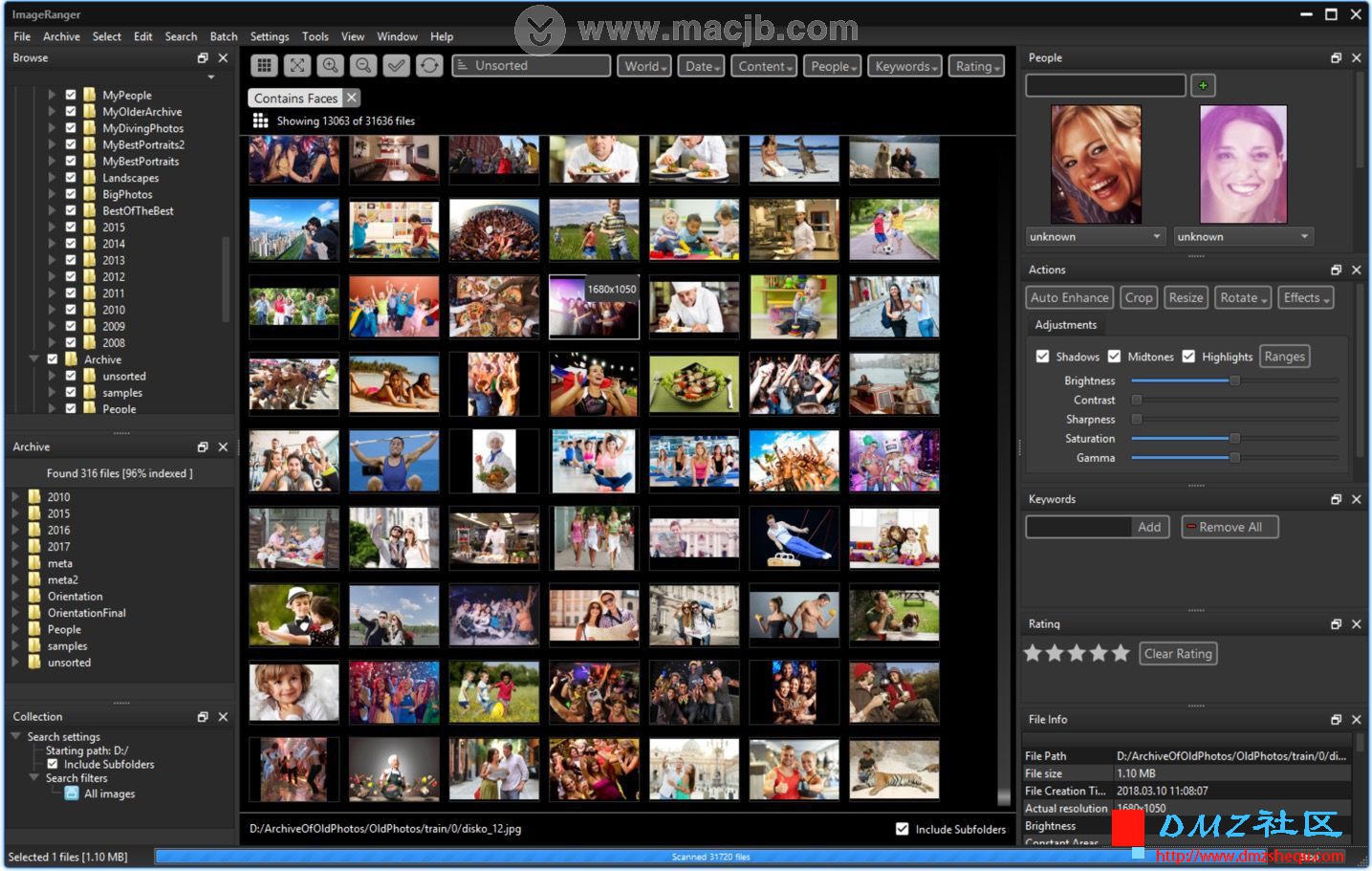Open the Batch menu
The image size is (1372, 871).
224,36
